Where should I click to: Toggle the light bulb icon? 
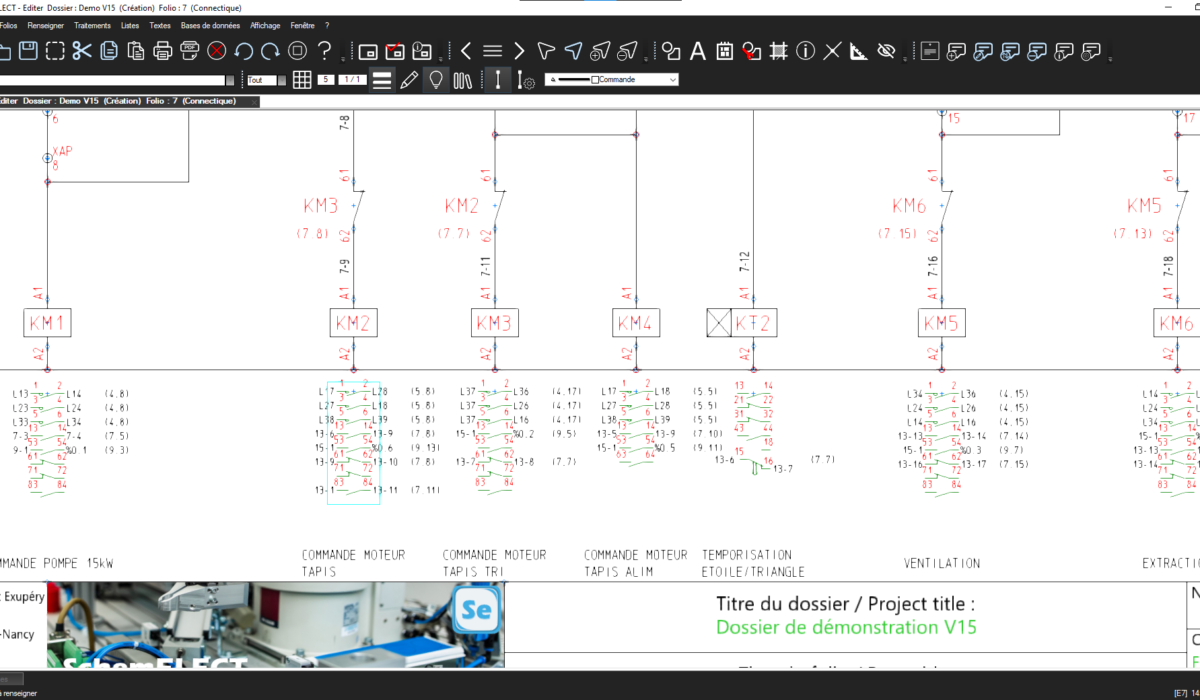click(435, 80)
